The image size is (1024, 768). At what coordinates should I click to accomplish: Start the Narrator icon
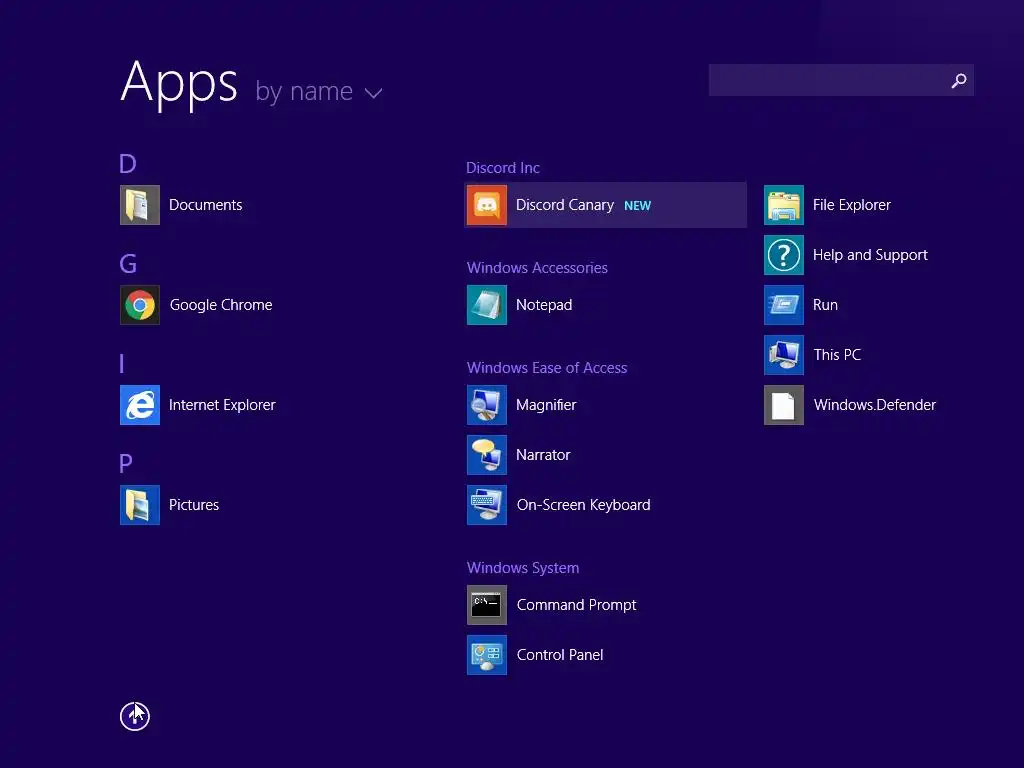click(487, 455)
